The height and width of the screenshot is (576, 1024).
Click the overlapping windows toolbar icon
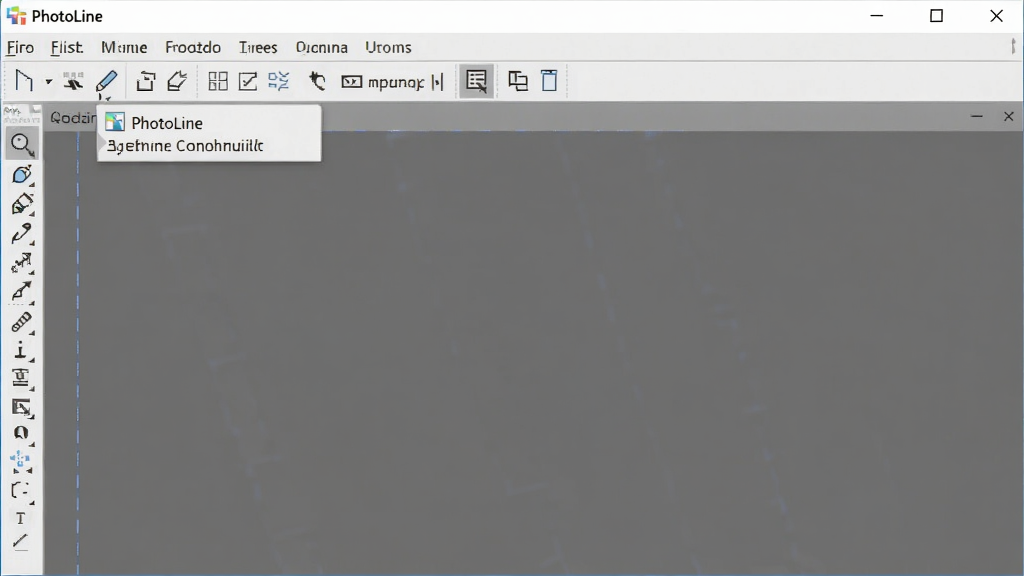pos(518,81)
